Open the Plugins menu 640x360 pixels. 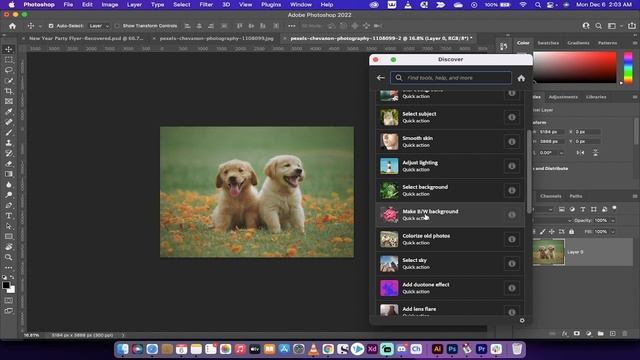[271, 4]
